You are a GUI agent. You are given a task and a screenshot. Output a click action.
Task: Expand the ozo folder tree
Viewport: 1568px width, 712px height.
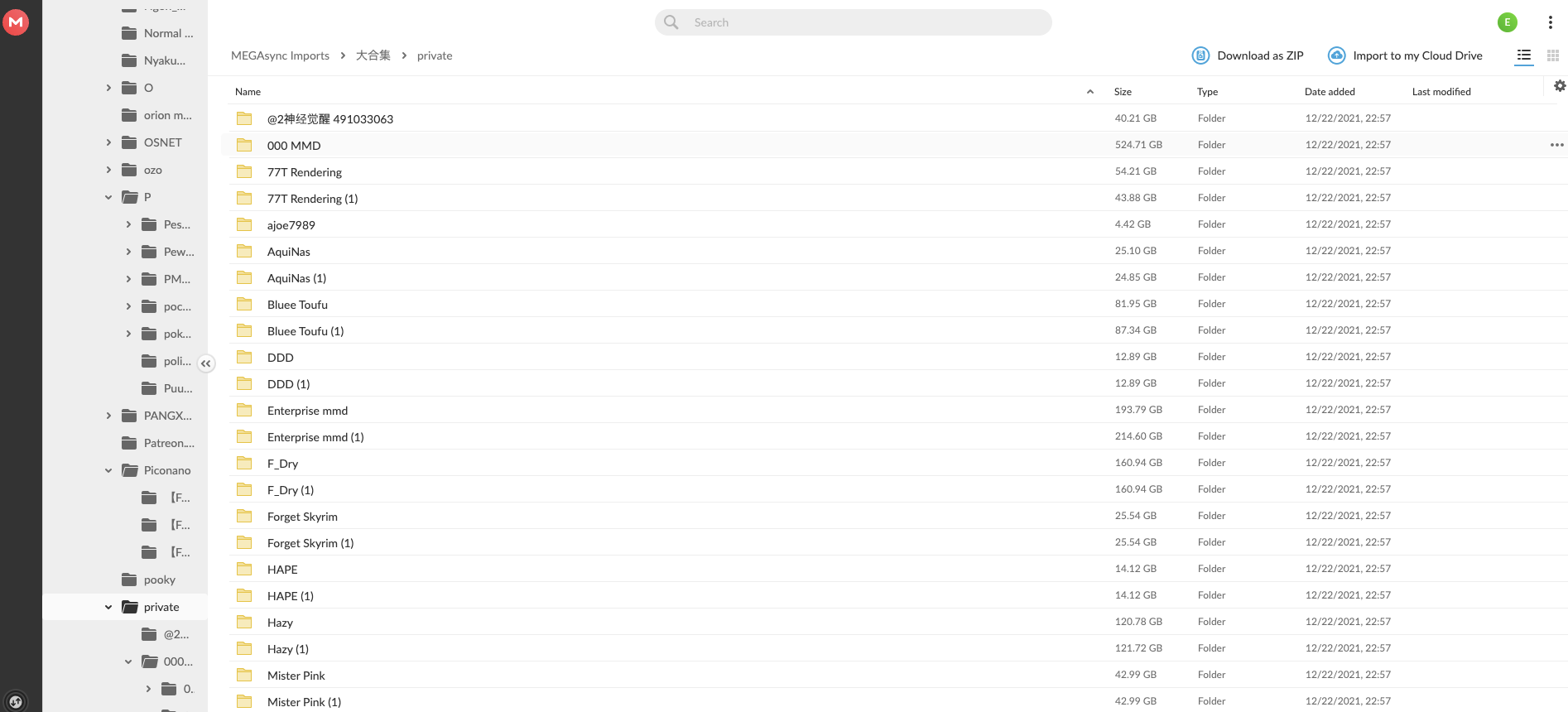pyautogui.click(x=108, y=170)
